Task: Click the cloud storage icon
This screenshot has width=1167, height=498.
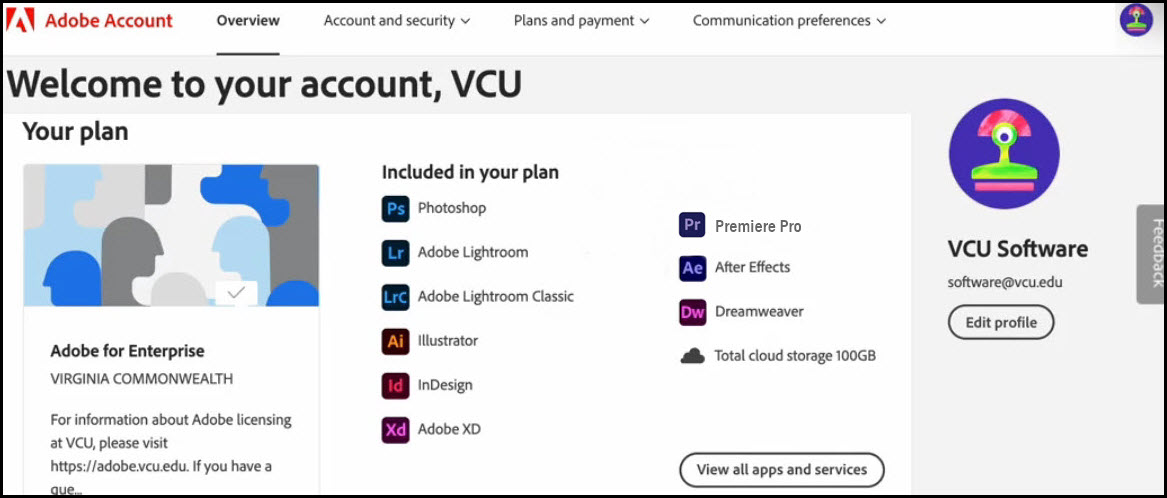Action: (692, 356)
